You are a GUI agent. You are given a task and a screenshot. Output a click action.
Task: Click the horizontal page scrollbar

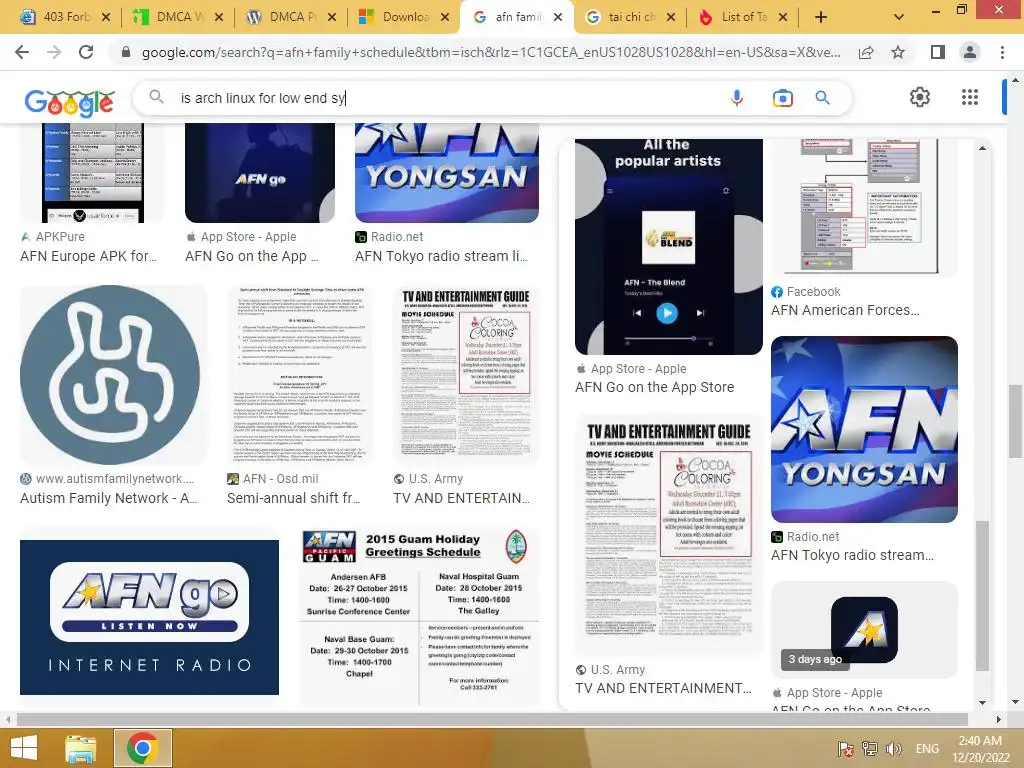pyautogui.click(x=493, y=719)
